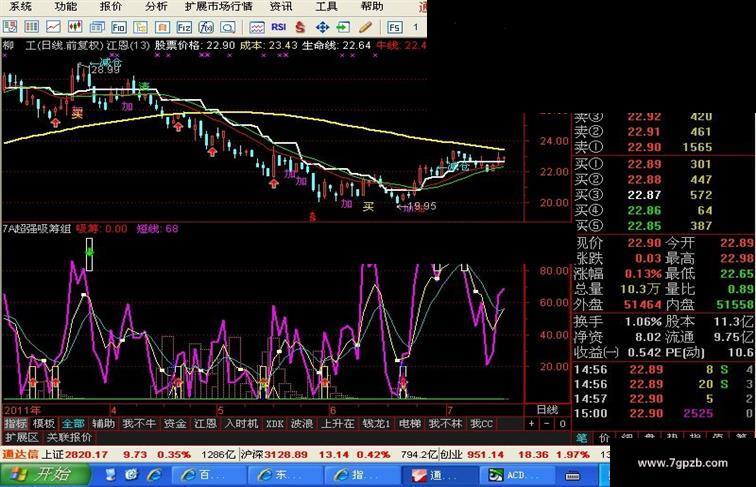Select the XDK indicator tab

[x=275, y=423]
